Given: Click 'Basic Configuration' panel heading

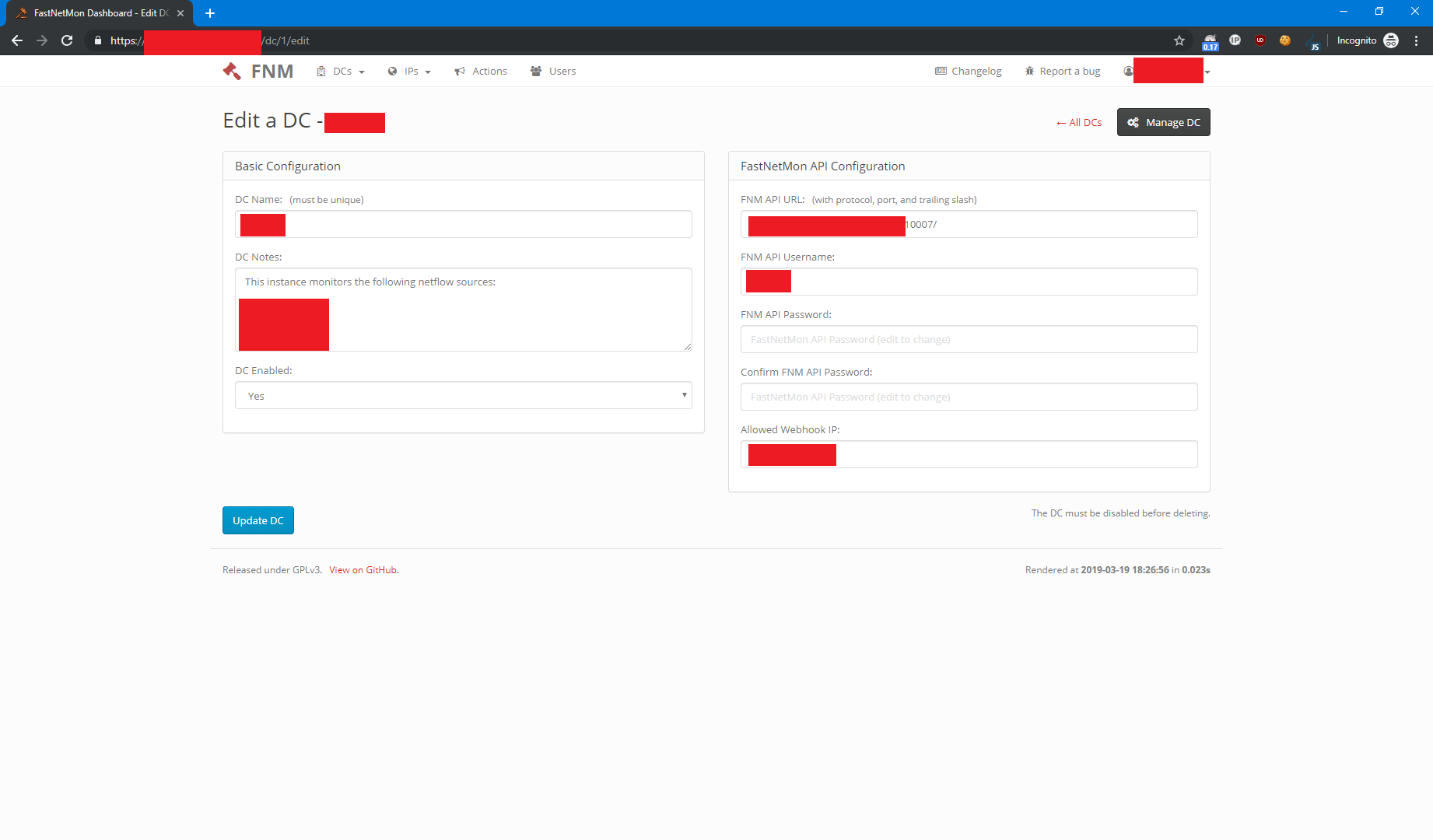Looking at the screenshot, I should point(288,166).
